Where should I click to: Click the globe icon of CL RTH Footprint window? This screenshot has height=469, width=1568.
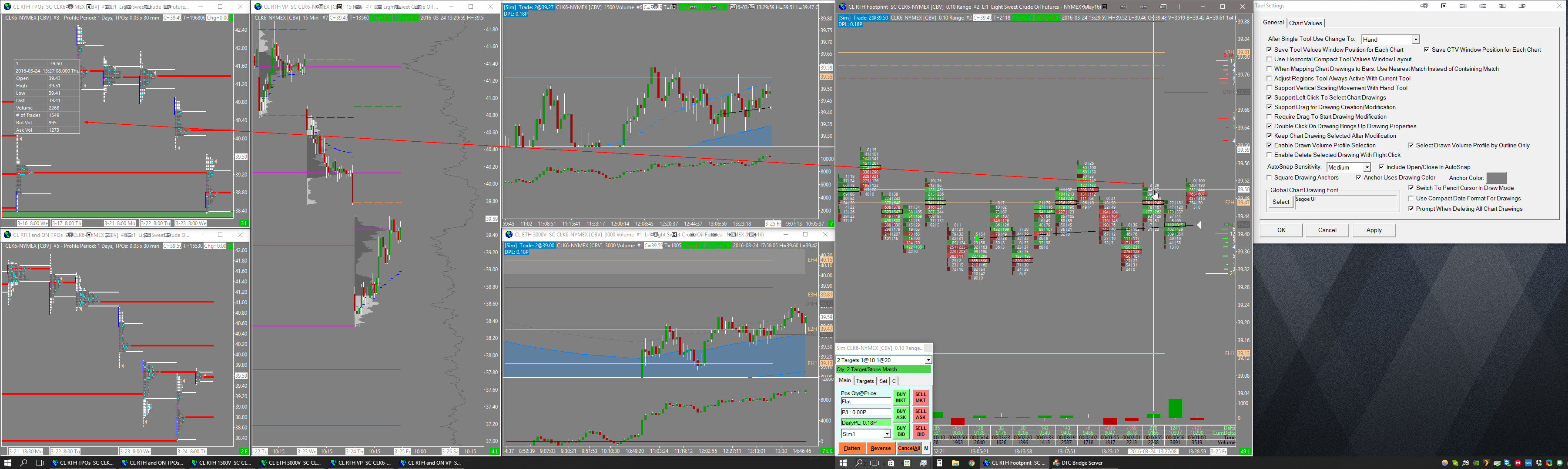843,7
